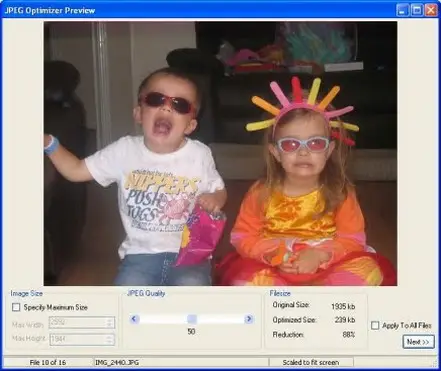The width and height of the screenshot is (441, 371).
Task: Click the JPEG Optimizer Preview title text
Action: pos(50,10)
